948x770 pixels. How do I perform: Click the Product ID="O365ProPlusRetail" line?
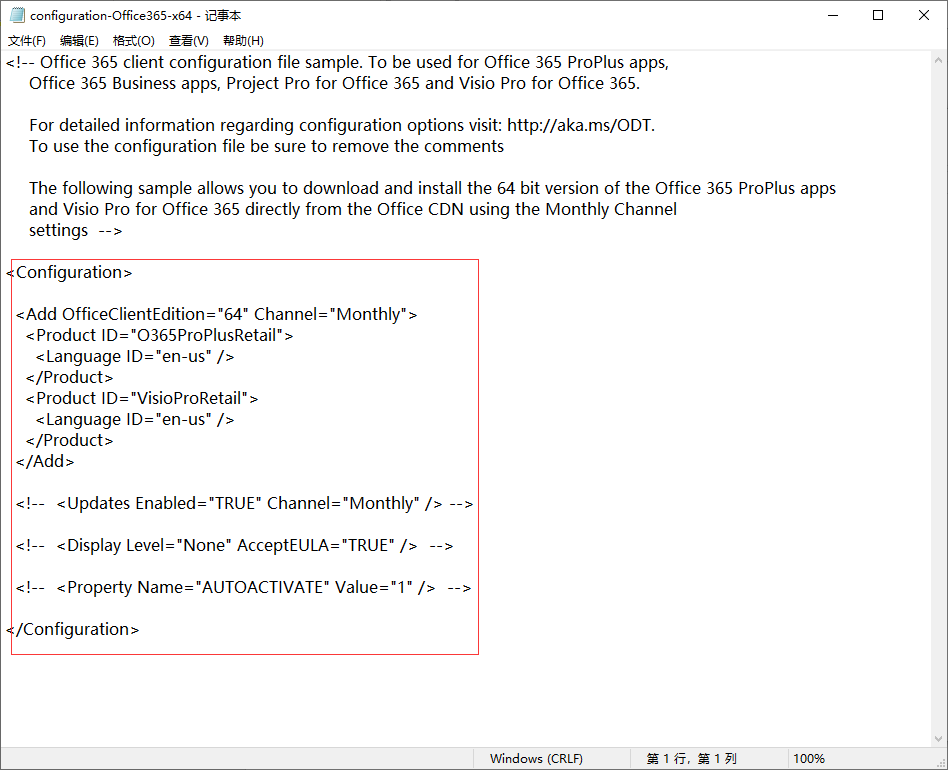(x=159, y=335)
